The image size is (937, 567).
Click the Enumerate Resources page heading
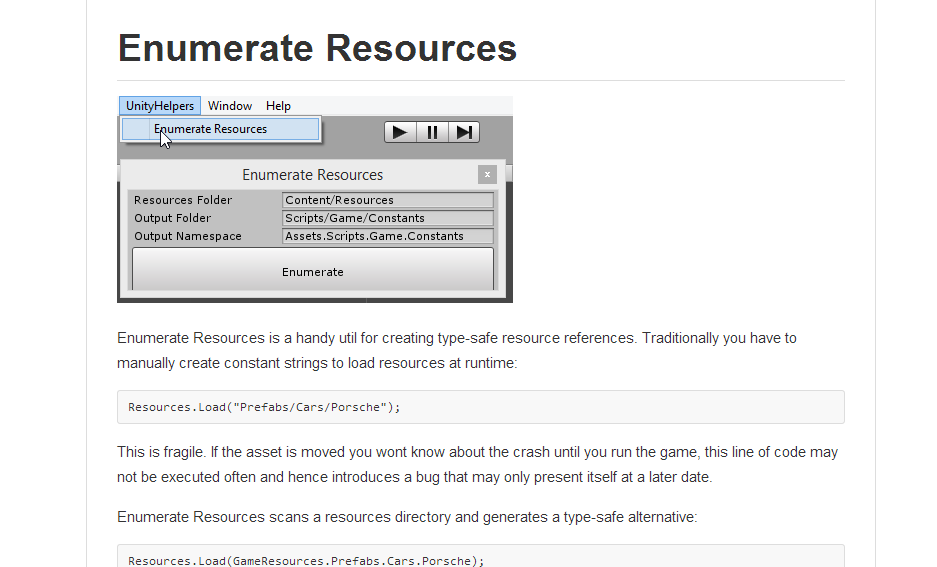317,48
